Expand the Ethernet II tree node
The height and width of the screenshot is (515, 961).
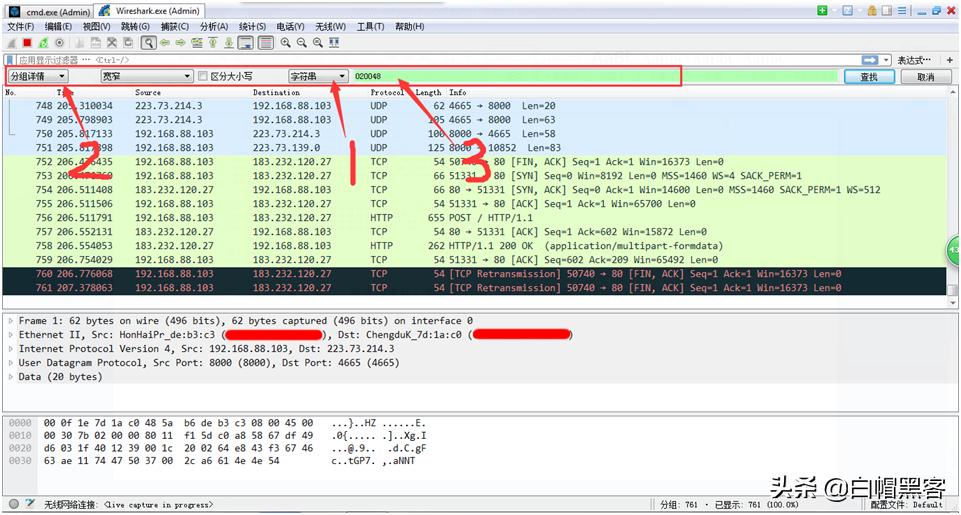click(10, 335)
